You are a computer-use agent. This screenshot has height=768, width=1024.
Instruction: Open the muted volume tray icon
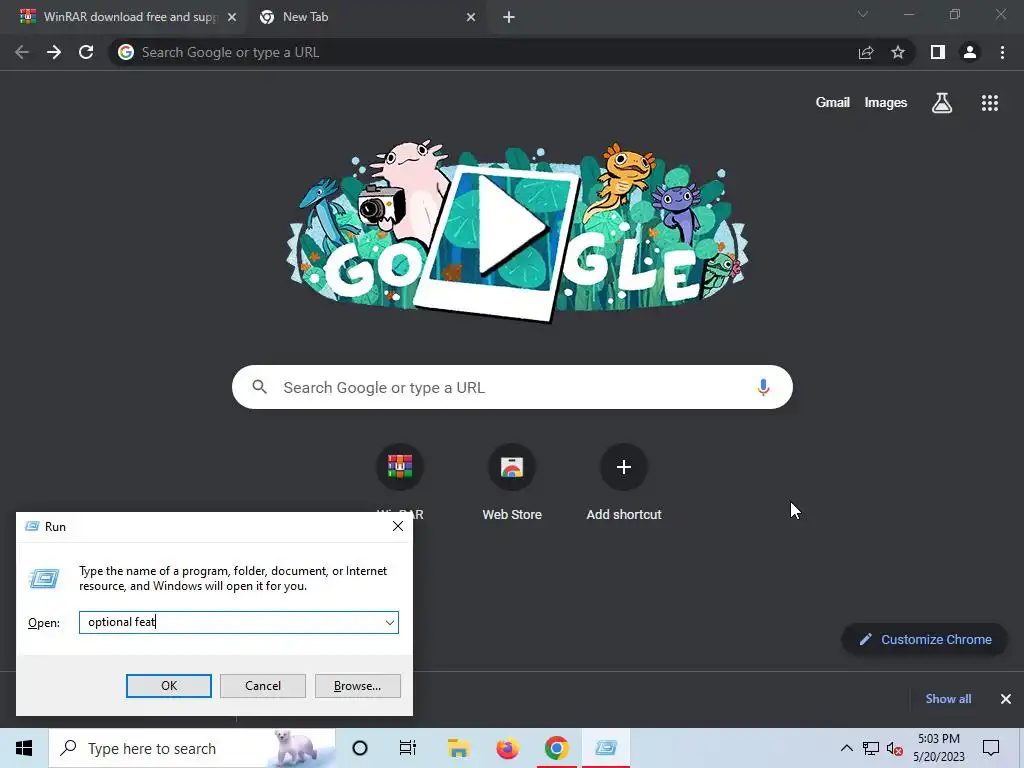[x=895, y=748]
